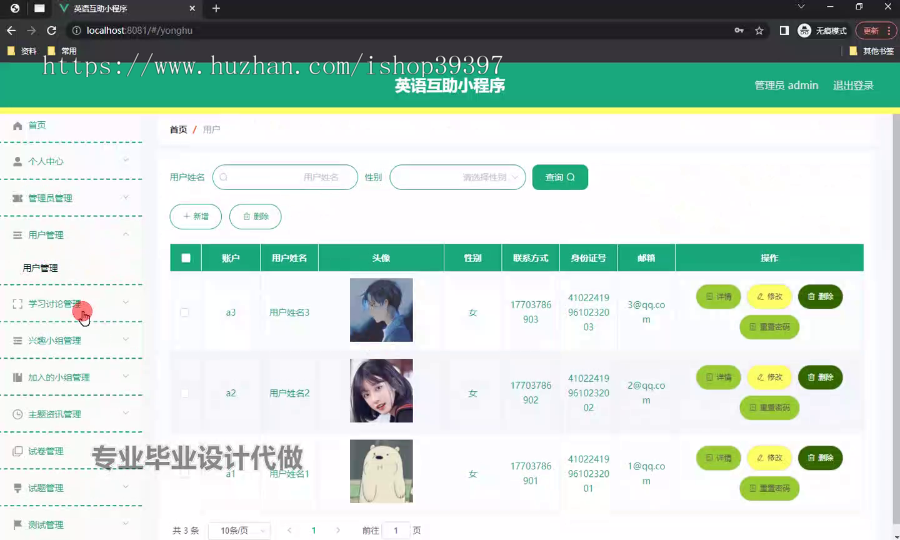Open a new browser tab
This screenshot has height=540, width=900.
[216, 8]
